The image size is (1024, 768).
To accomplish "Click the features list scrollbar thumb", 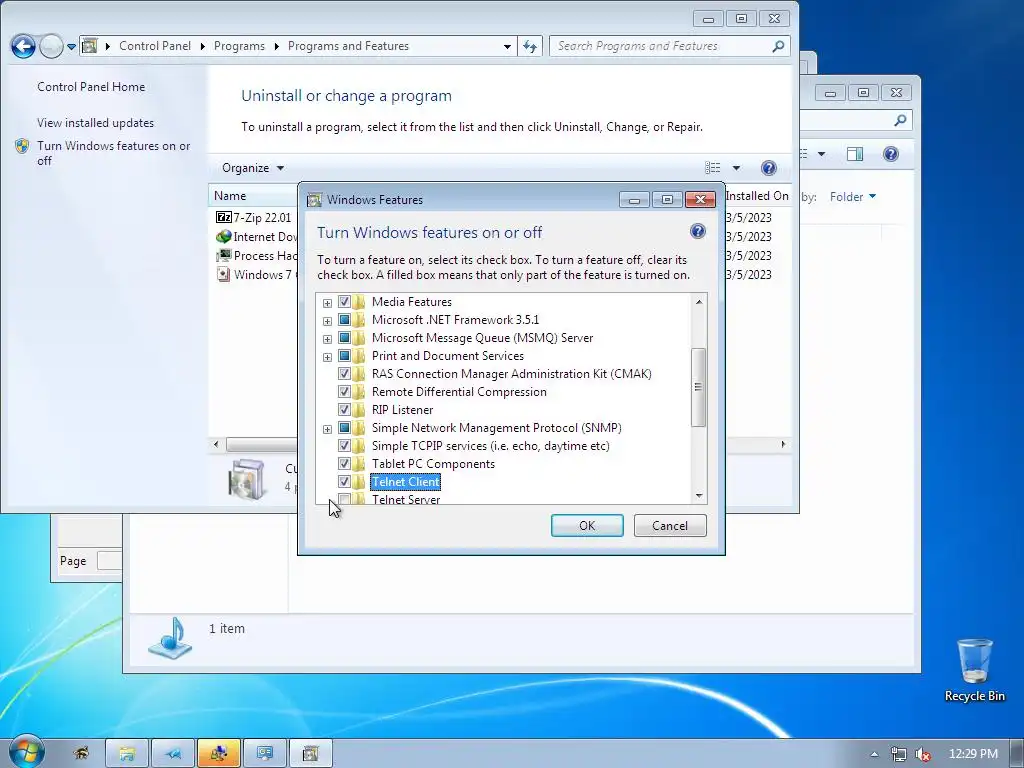I will 698,387.
